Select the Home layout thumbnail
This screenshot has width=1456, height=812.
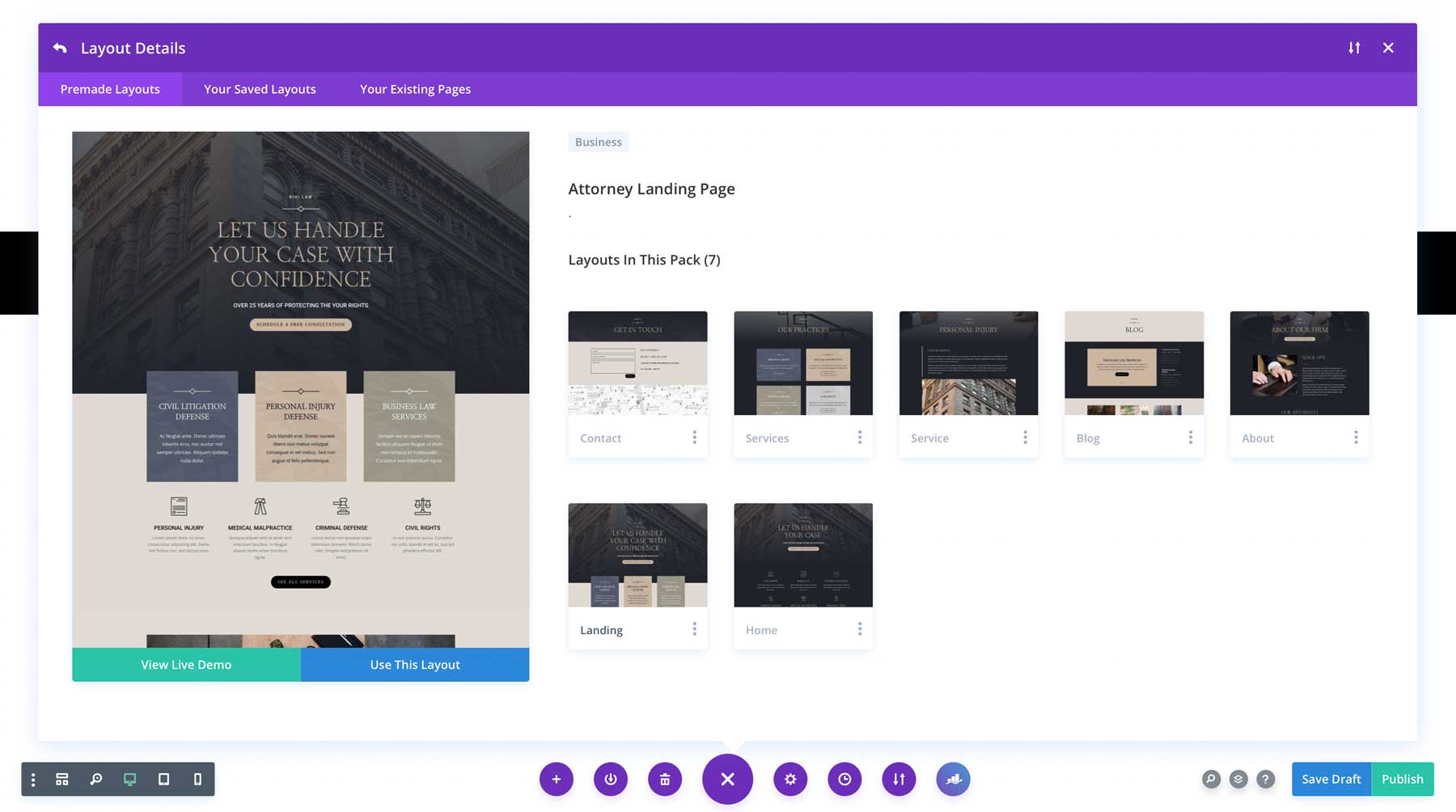(802, 555)
